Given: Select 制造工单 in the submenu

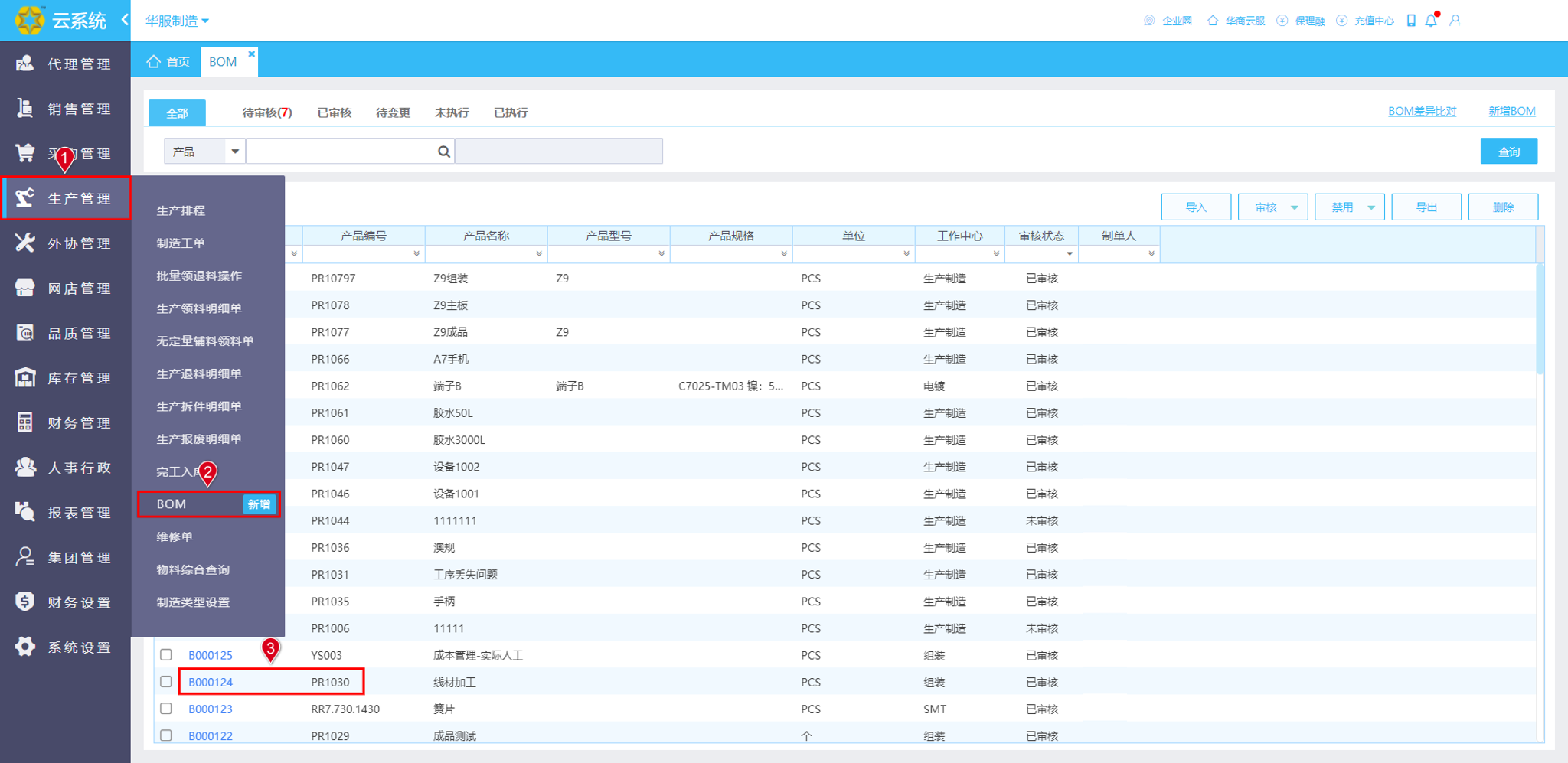Looking at the screenshot, I should click(x=181, y=243).
